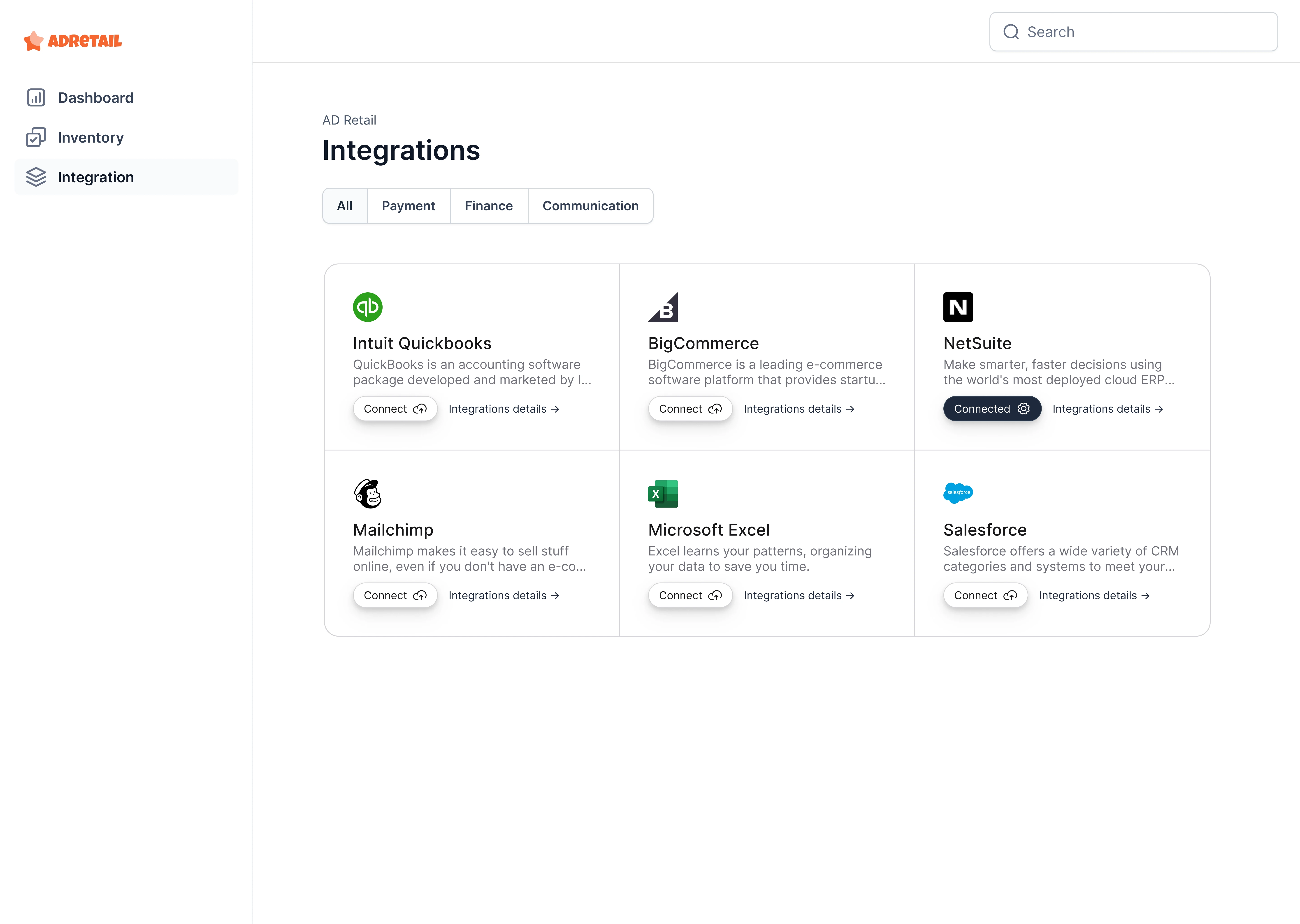Viewport: 1300px width, 924px height.
Task: Focus the Search input field
Action: pyautogui.click(x=1144, y=32)
